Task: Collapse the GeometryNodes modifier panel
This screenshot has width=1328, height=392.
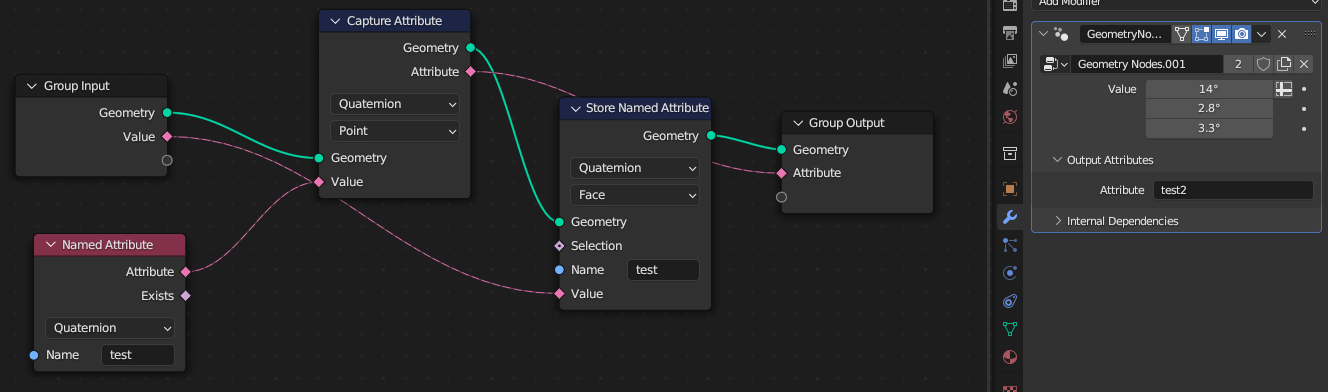Action: 1044,34
